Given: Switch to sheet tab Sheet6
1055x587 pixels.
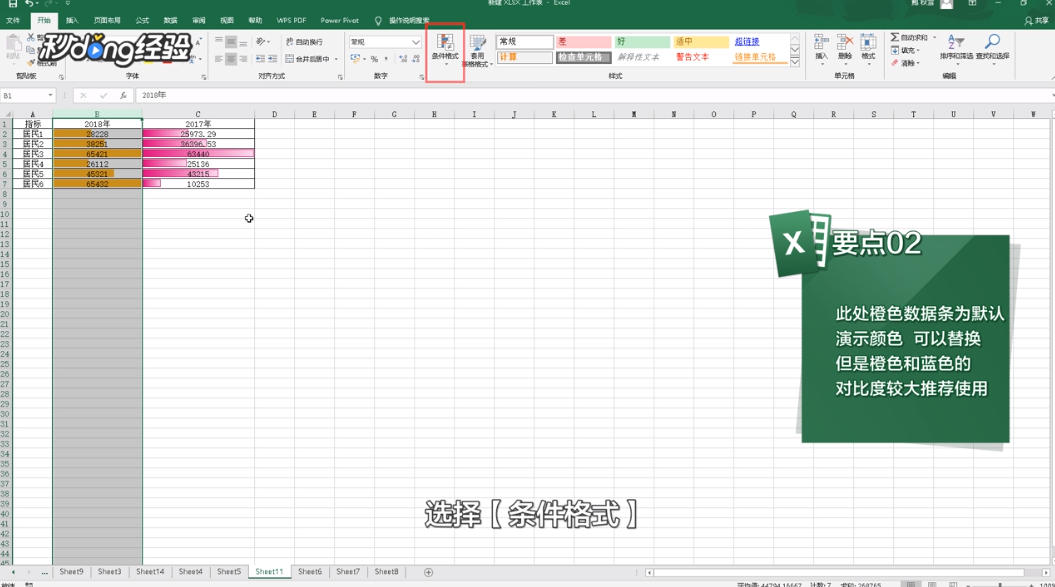Looking at the screenshot, I should [310, 572].
